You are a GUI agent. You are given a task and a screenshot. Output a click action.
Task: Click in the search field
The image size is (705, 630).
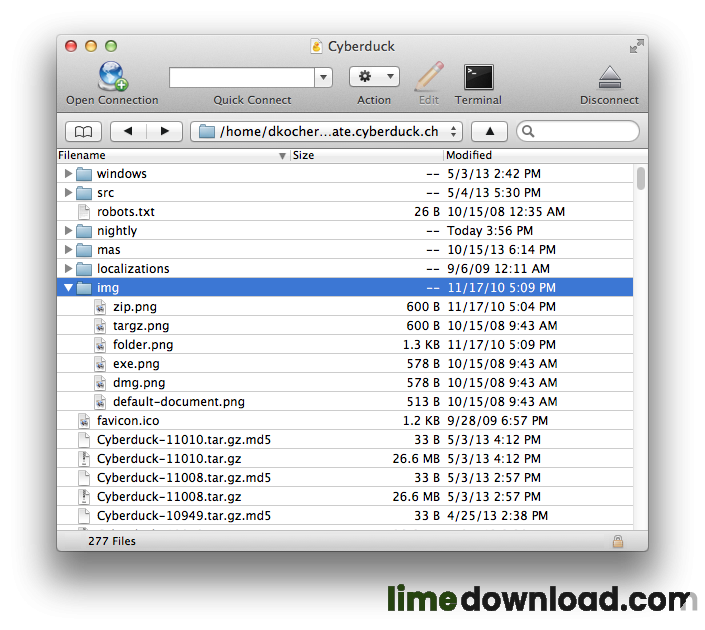[x=585, y=132]
